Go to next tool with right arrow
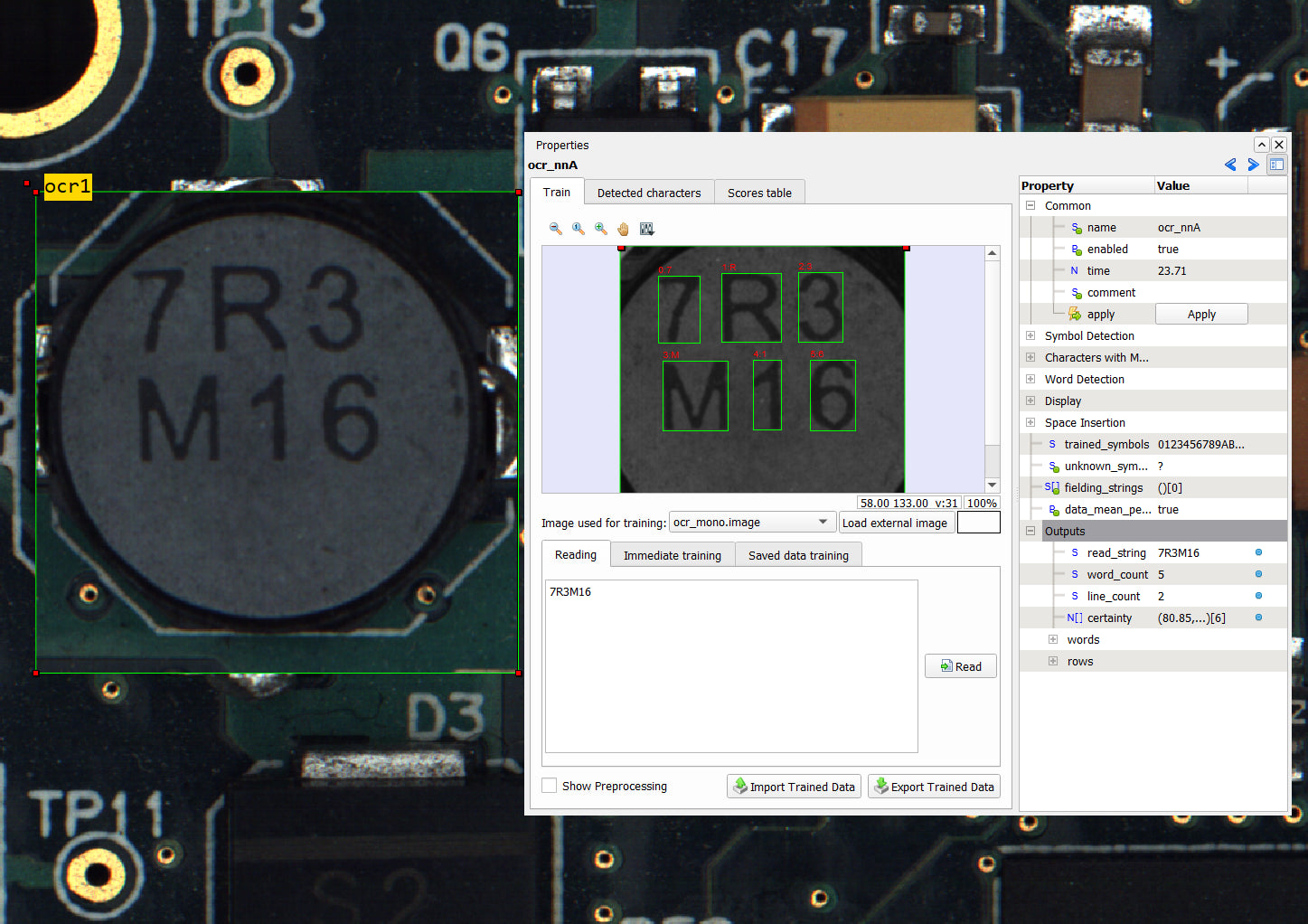 [x=1253, y=165]
